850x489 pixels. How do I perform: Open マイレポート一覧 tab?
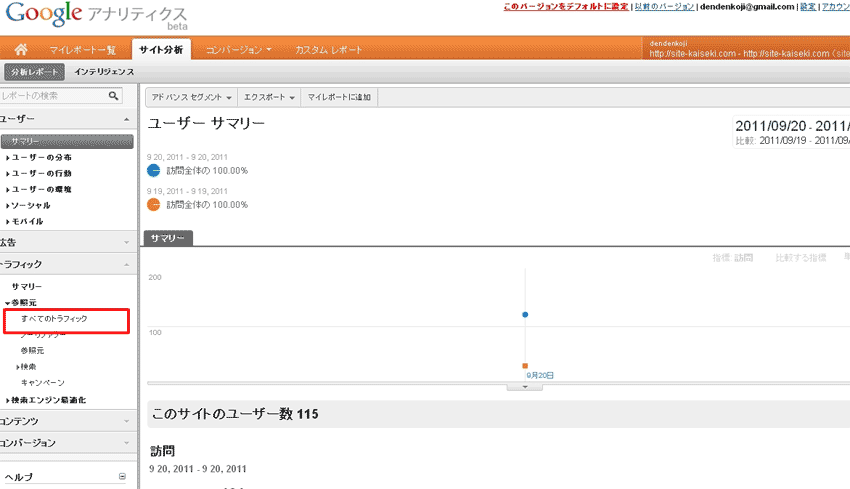point(82,50)
